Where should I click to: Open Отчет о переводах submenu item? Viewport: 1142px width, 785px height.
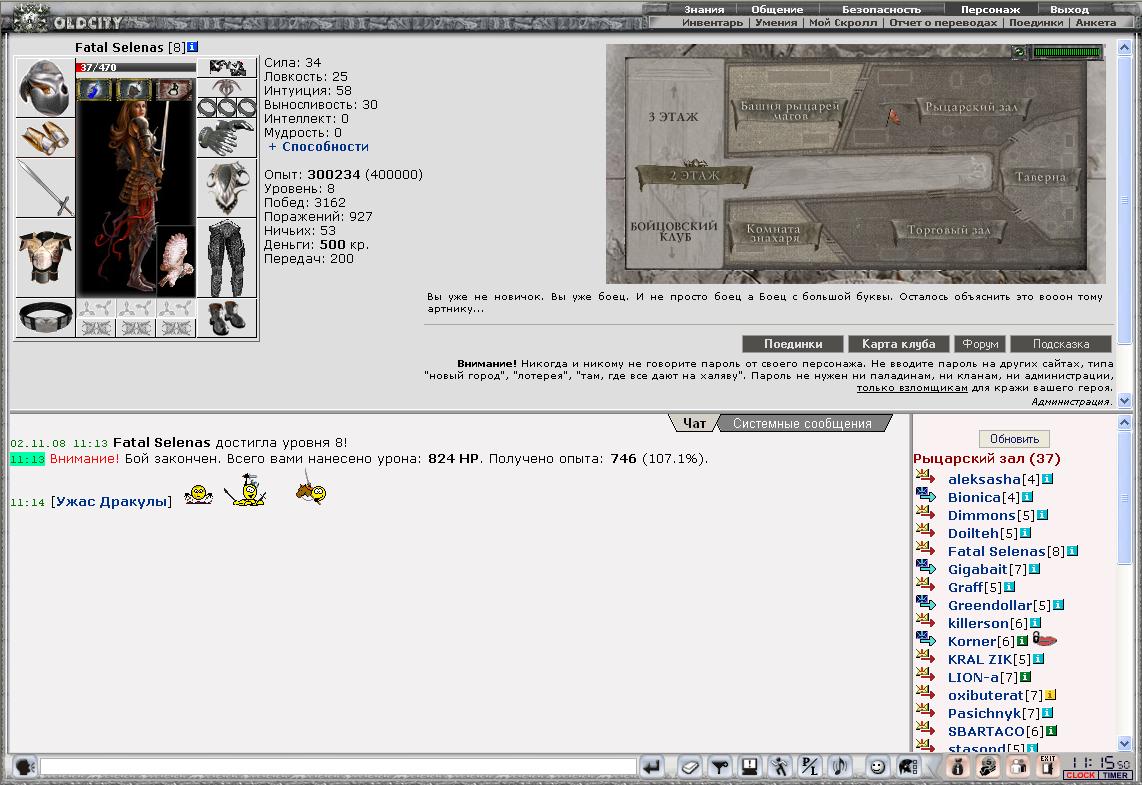pos(943,23)
